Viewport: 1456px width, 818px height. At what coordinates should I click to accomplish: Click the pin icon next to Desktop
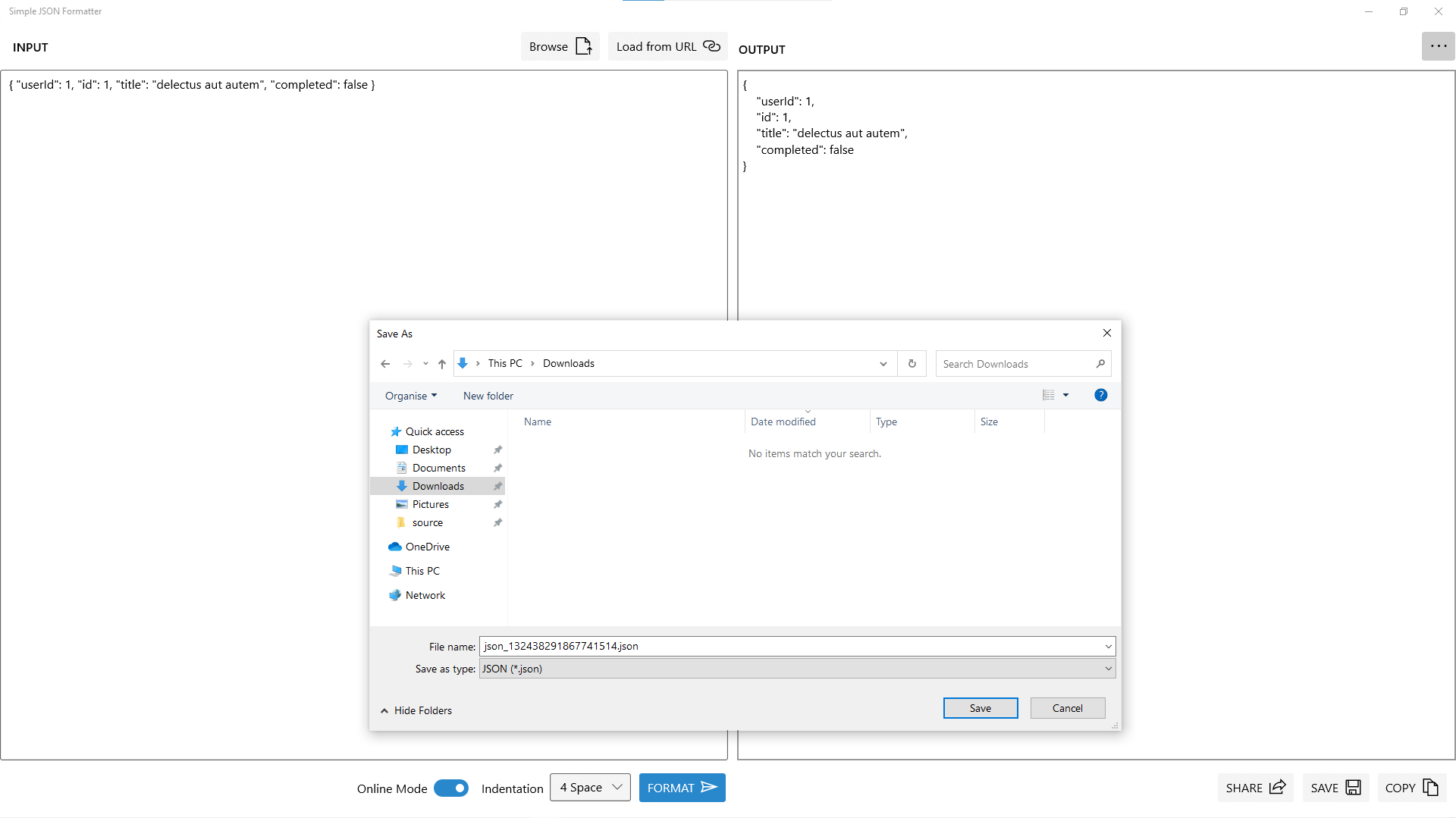498,450
